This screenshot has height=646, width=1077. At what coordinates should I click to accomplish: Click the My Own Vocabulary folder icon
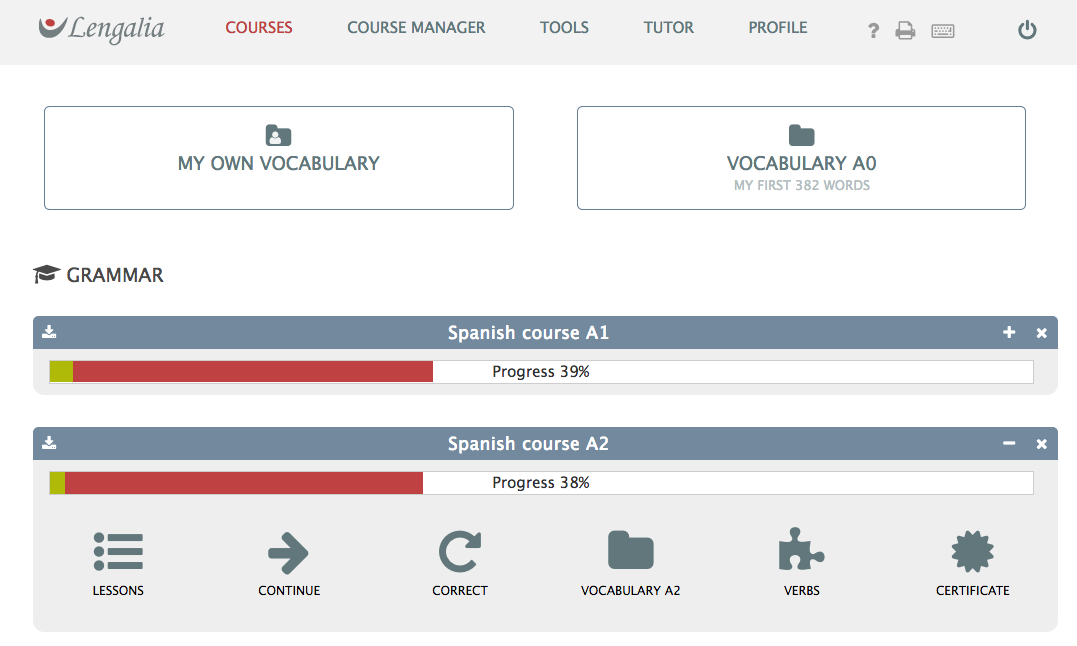coord(278,135)
